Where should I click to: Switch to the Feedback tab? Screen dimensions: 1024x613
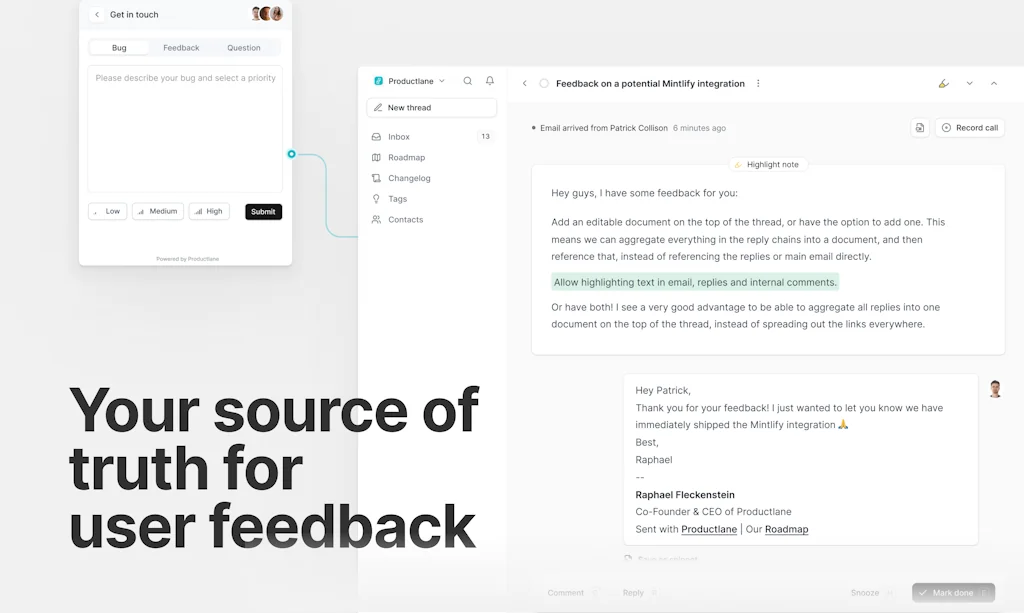(x=181, y=47)
